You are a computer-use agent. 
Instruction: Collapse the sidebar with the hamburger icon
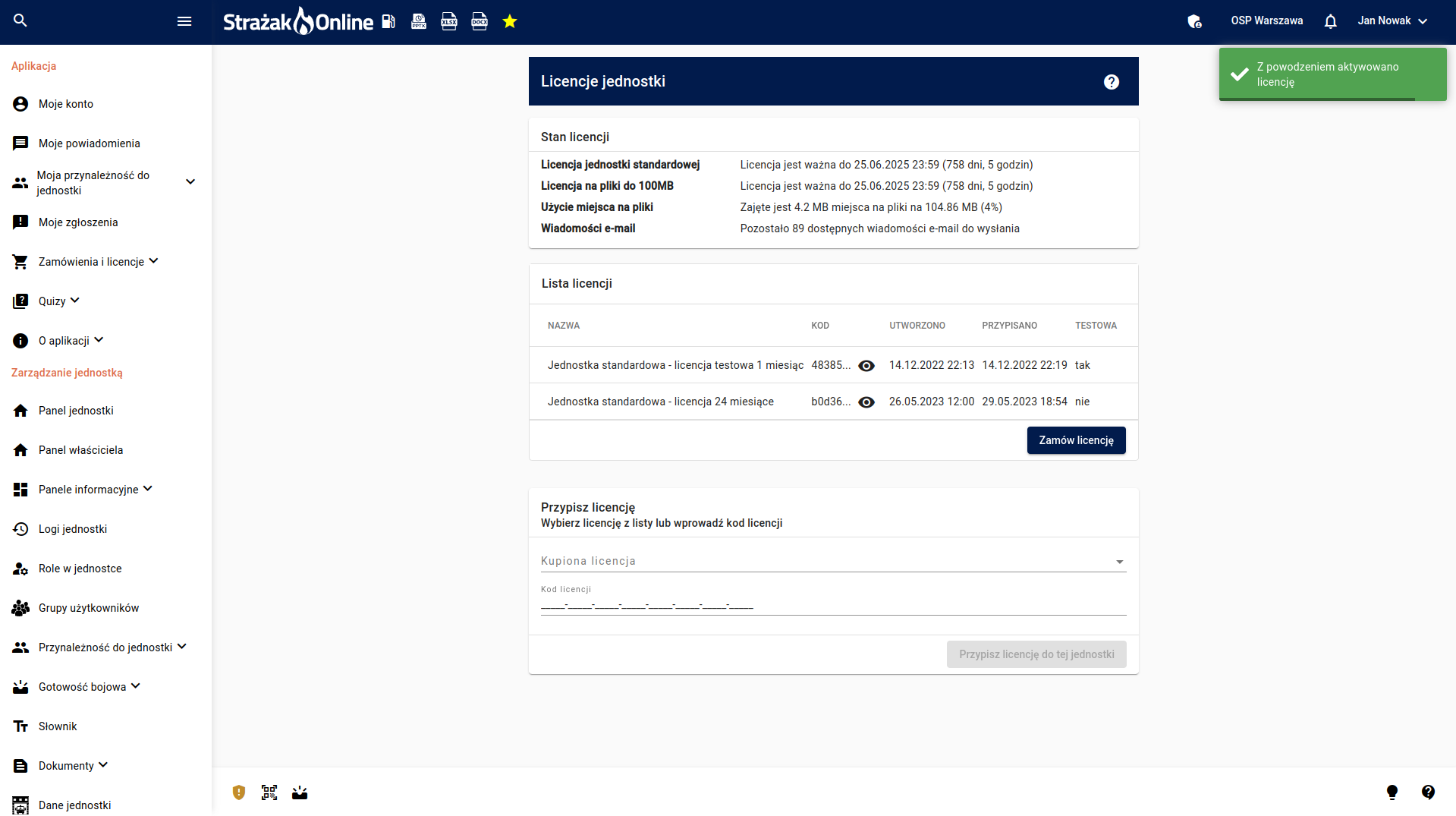[x=184, y=21]
